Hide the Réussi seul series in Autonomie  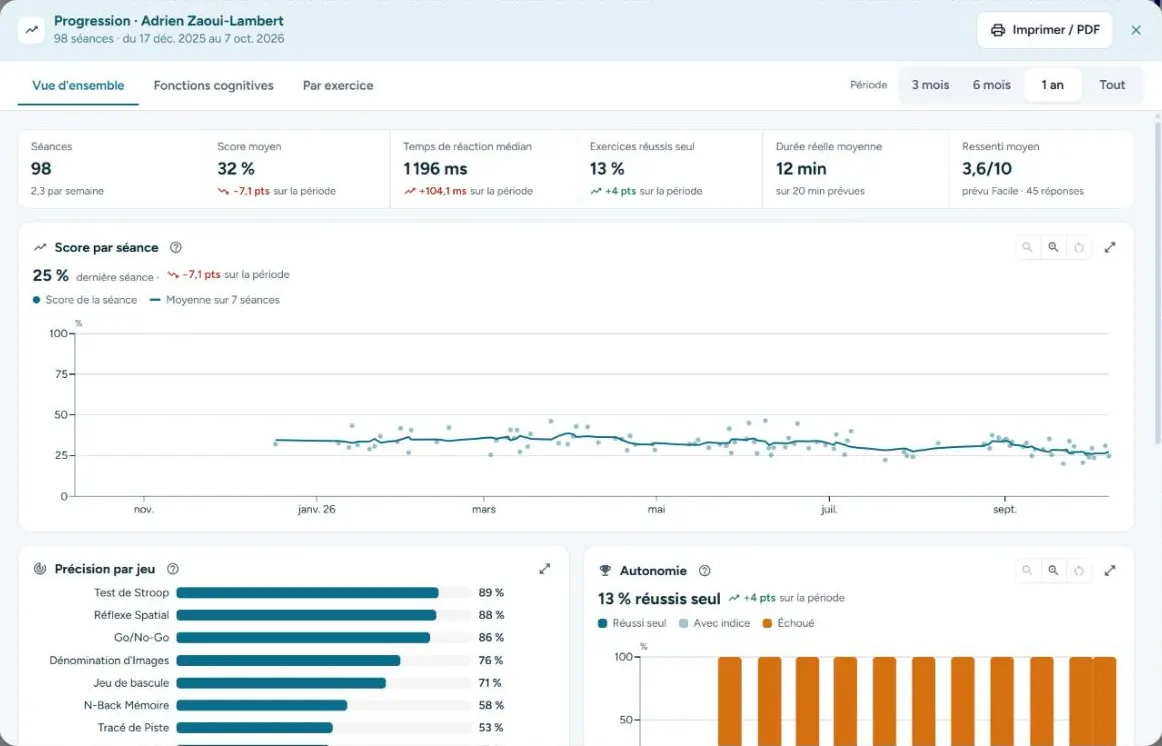pos(632,623)
